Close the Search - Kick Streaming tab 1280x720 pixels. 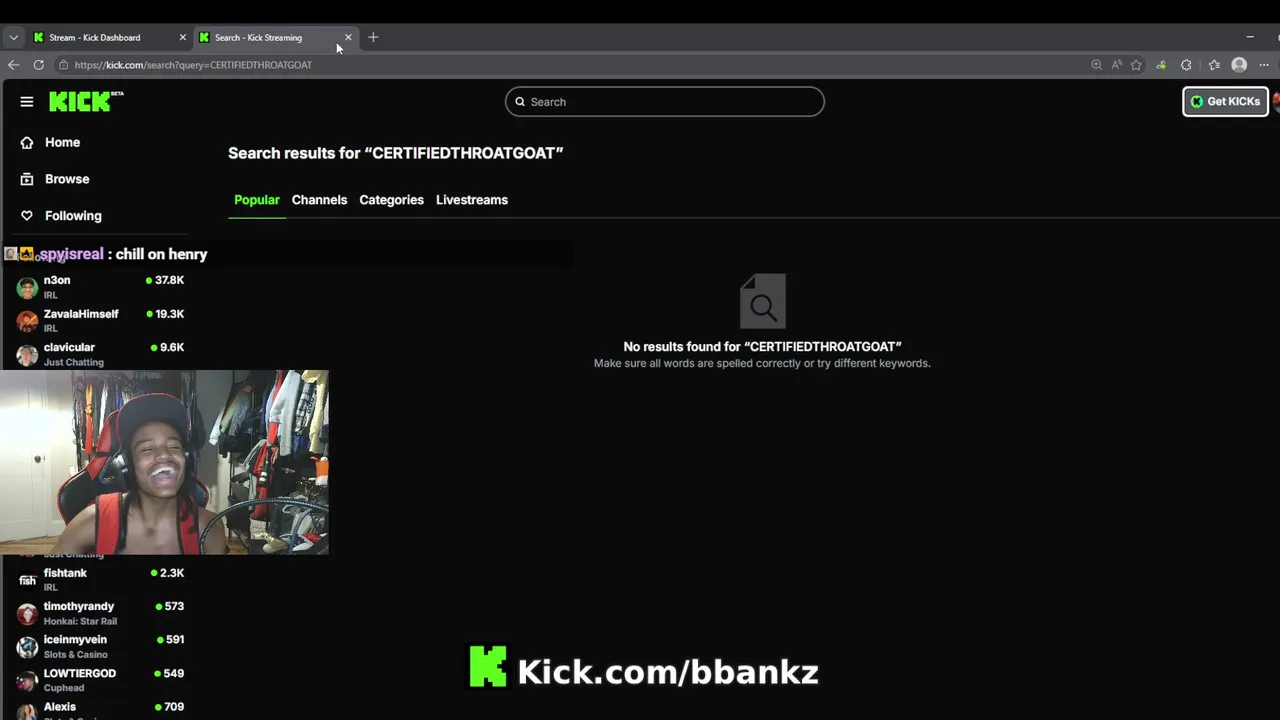pyautogui.click(x=348, y=37)
